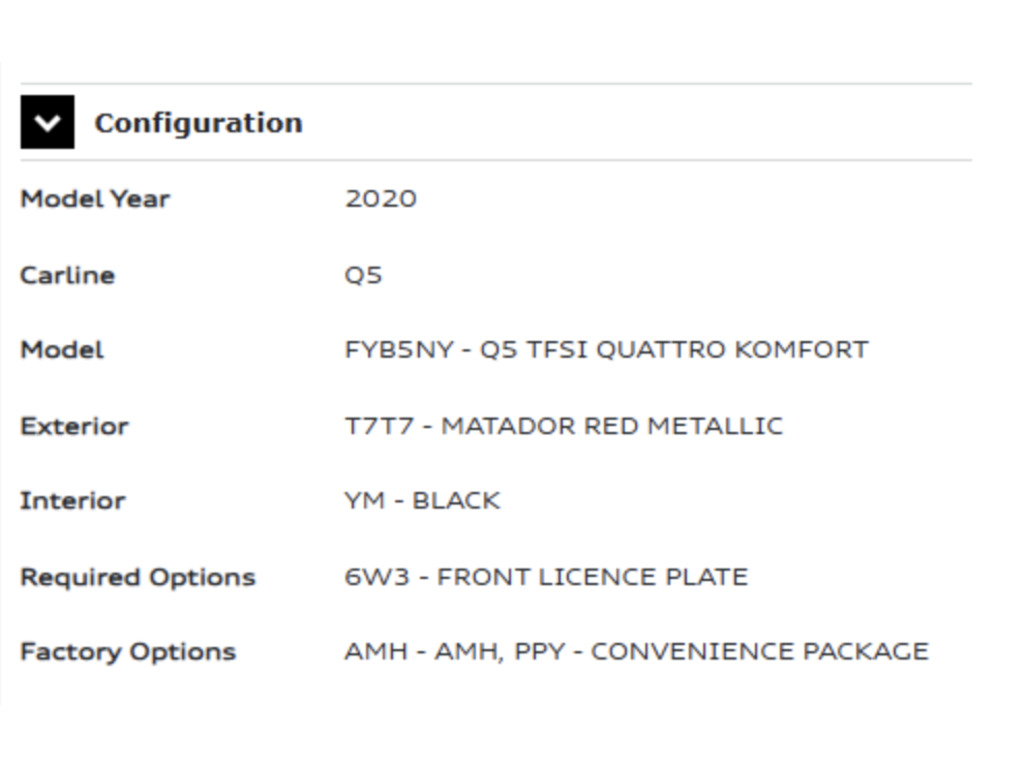Click the Q5 TFSI QUATTRO KOMFORT text
Screen dimensions: 1024x768
pos(674,350)
